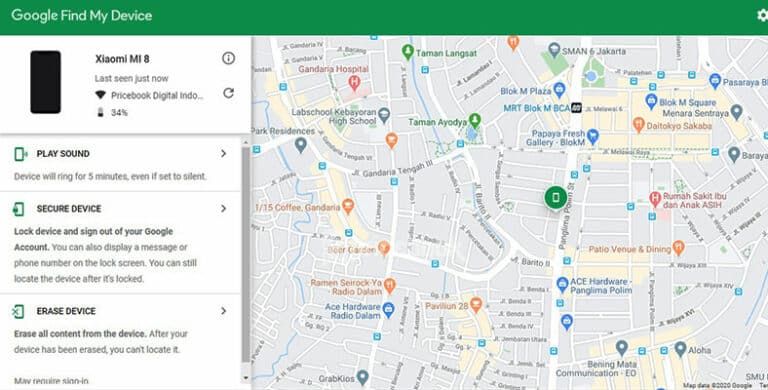The image size is (768, 390).
Task: Click ACE Hardware Panglima Polim pin
Action: point(562,283)
